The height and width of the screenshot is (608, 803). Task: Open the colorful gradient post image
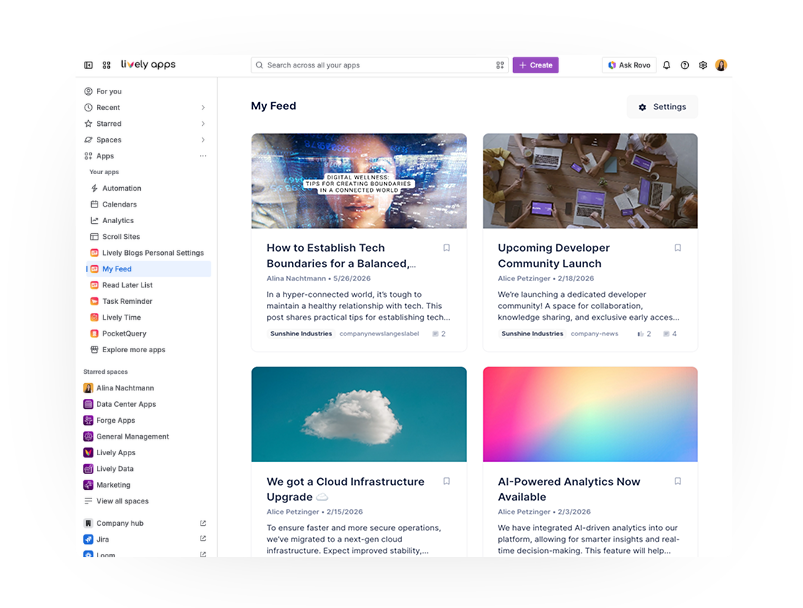point(590,414)
